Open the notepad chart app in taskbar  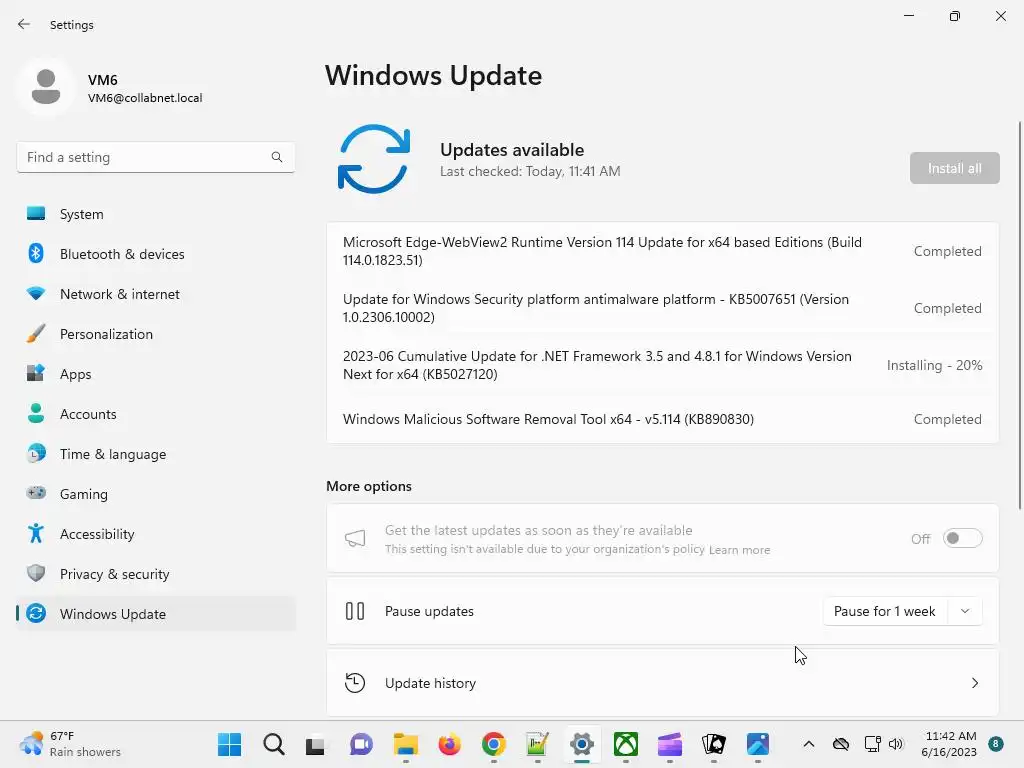[537, 744]
